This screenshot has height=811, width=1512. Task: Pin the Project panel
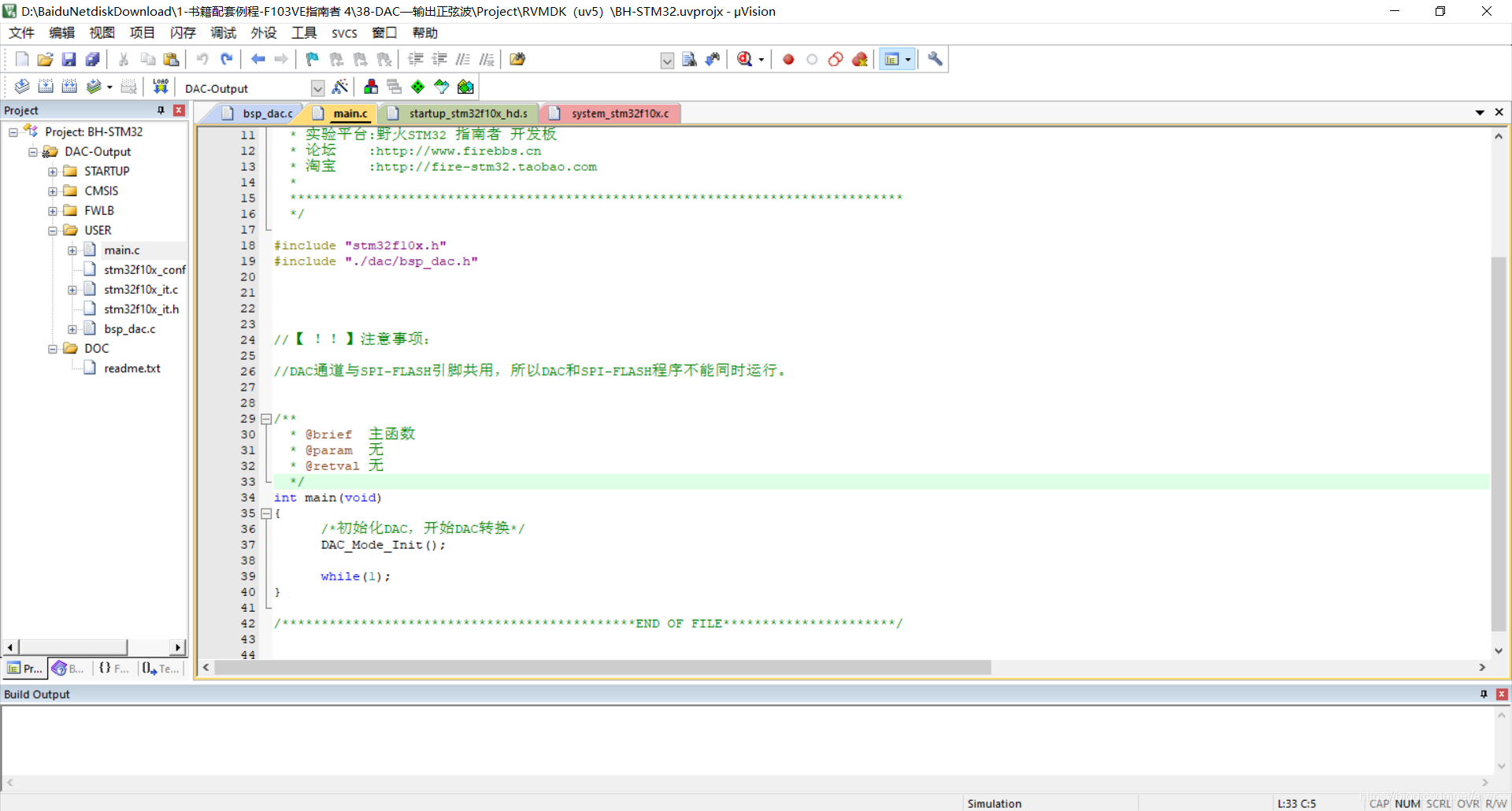(x=161, y=110)
